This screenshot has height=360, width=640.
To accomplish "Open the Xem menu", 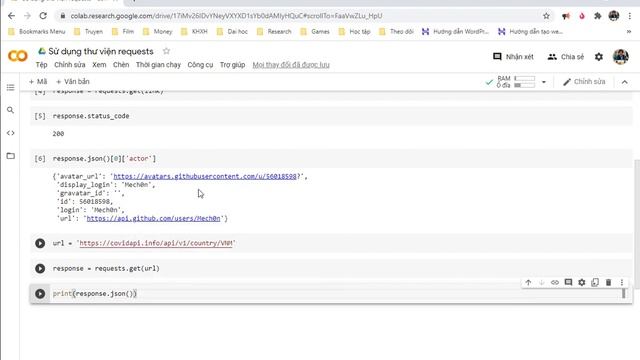I will [x=99, y=65].
